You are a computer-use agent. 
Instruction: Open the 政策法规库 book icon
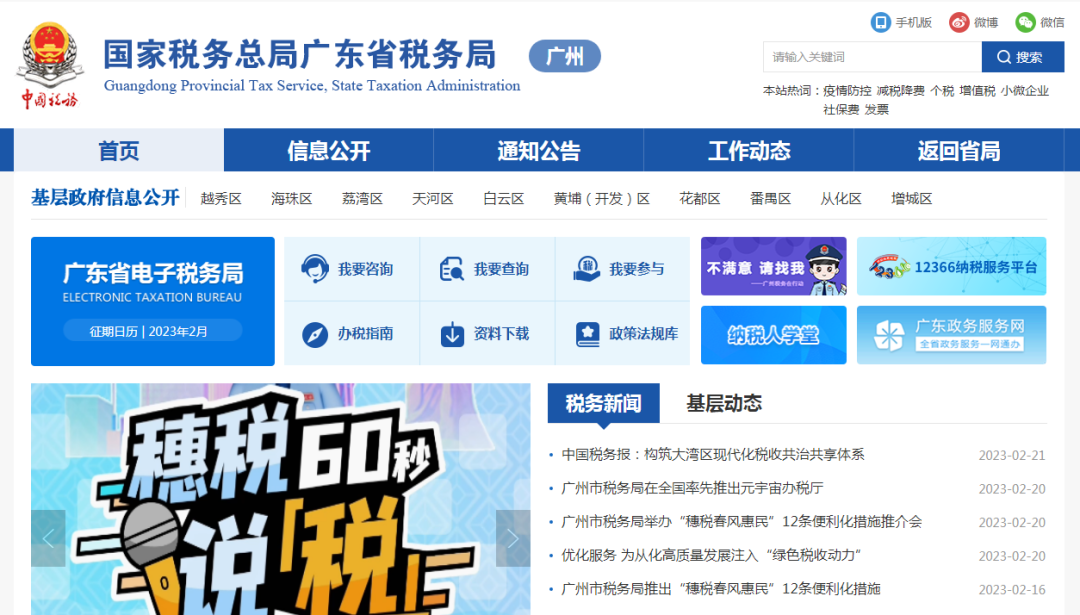tap(585, 335)
